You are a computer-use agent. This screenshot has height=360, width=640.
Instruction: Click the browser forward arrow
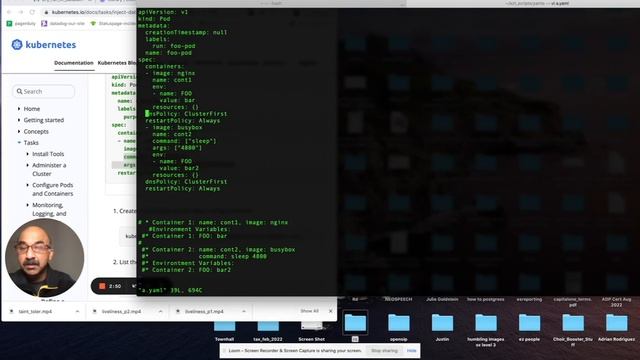click(21, 12)
